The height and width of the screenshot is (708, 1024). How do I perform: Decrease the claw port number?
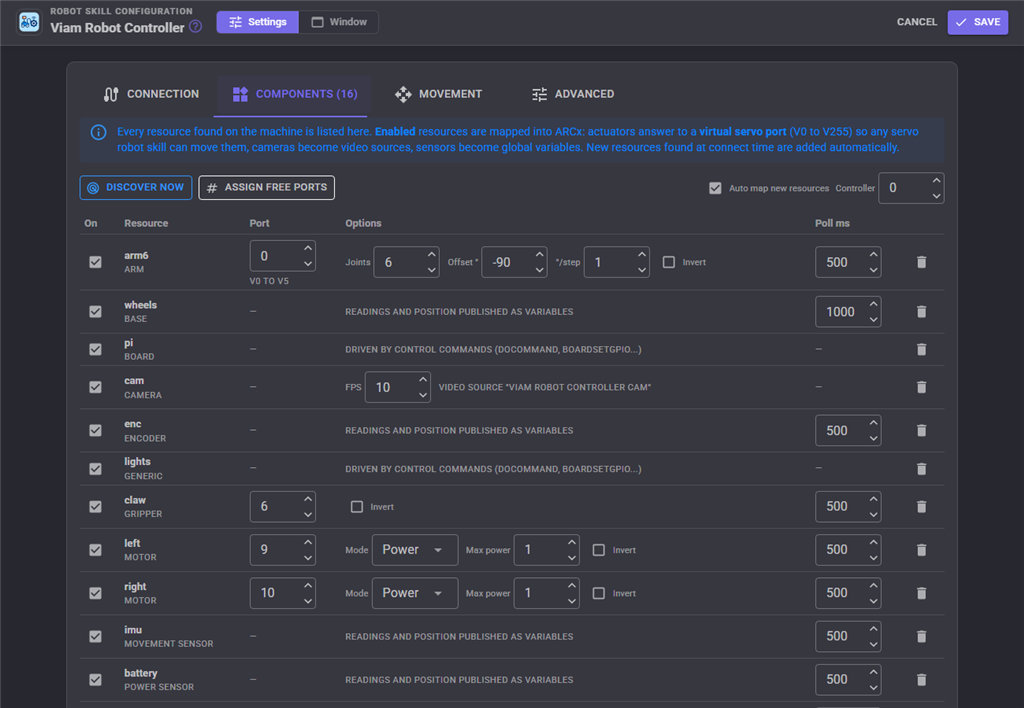click(x=308, y=515)
